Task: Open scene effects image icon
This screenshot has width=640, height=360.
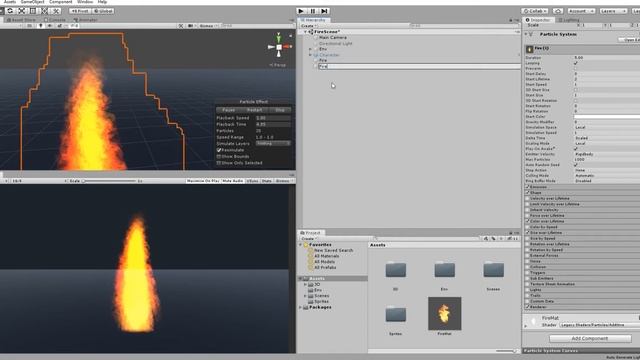Action: click(60, 26)
